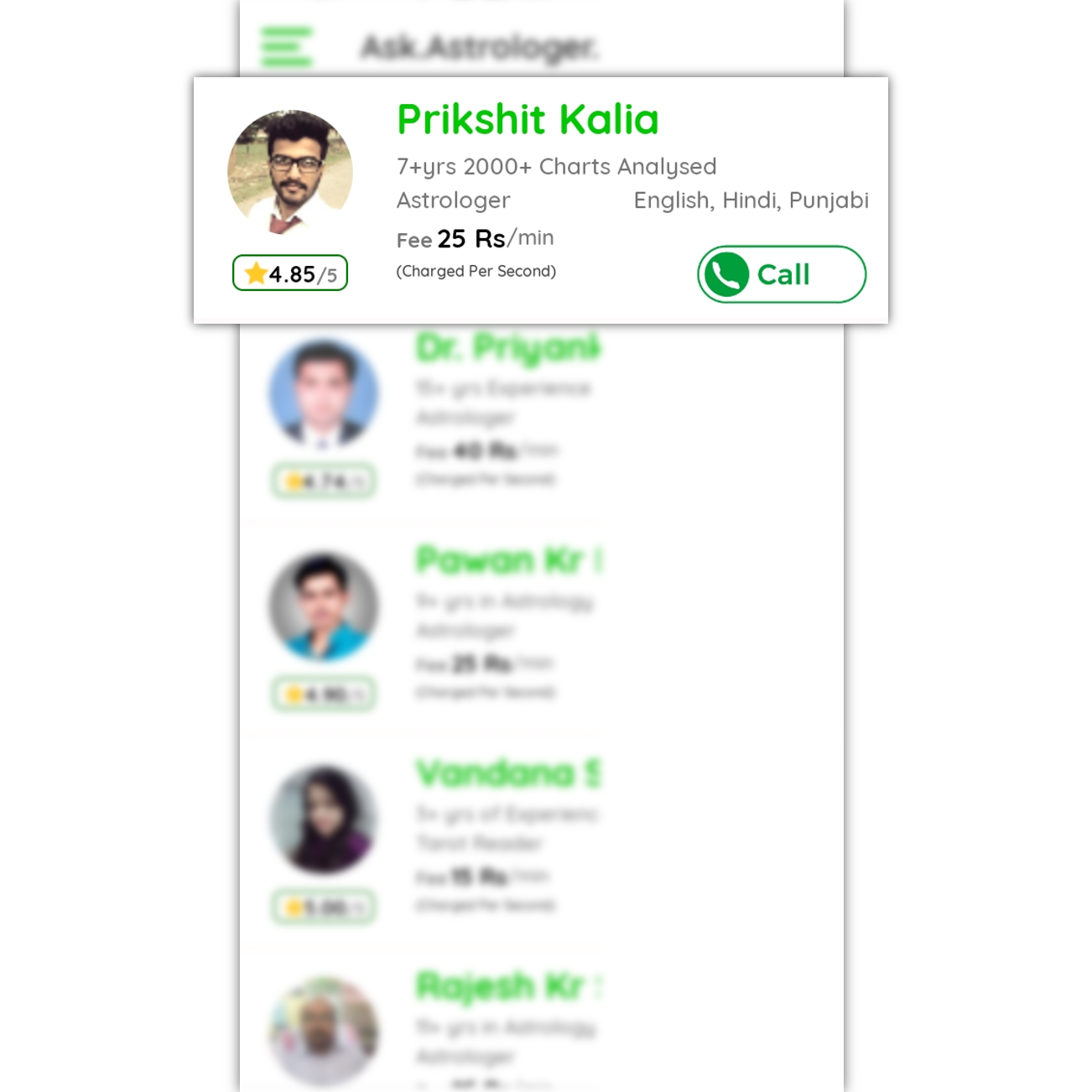Open the green hamburger menu
Image resolution: width=1092 pixels, height=1092 pixels.
click(x=287, y=47)
